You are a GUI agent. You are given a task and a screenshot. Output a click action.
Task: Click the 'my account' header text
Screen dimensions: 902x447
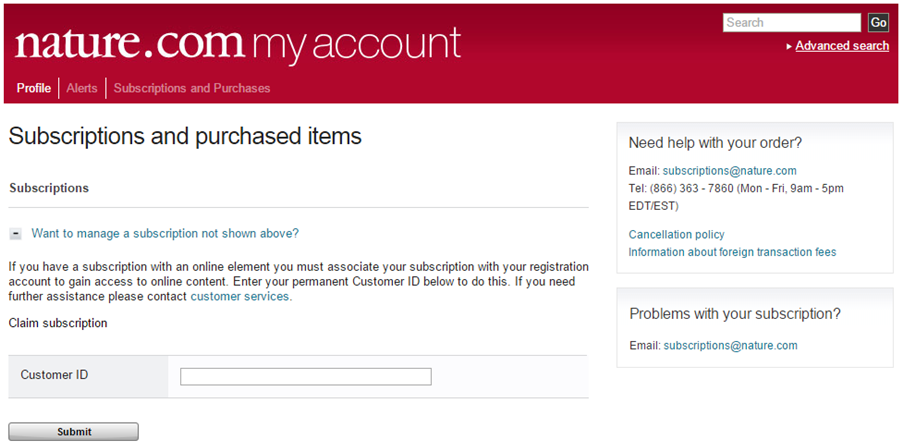tap(357, 46)
